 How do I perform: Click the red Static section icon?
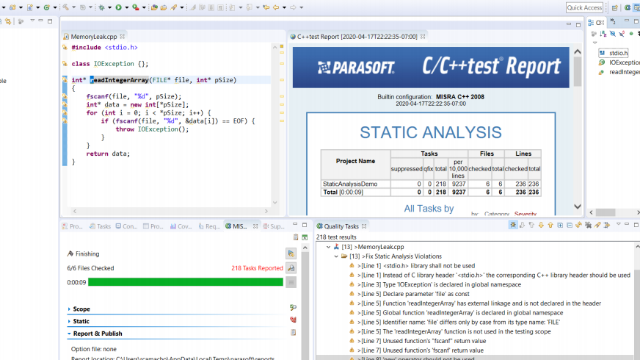(x=293, y=320)
